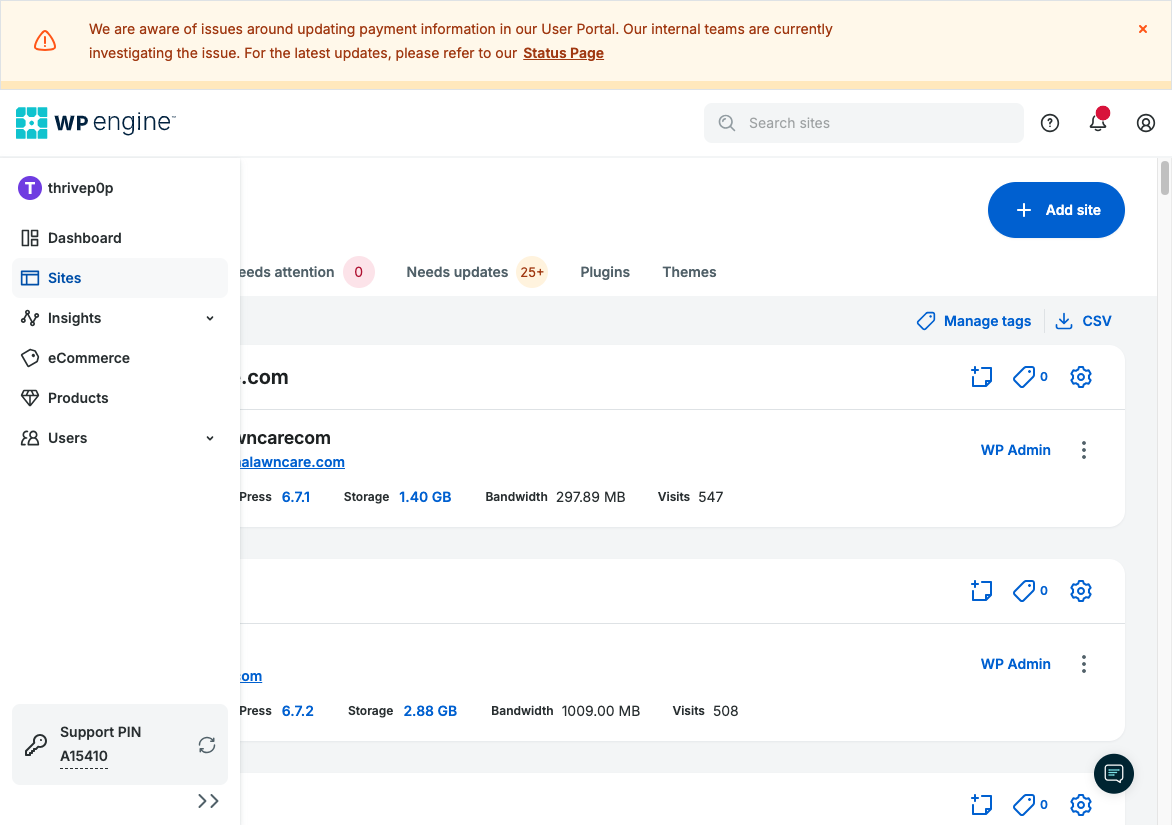1172x825 pixels.
Task: Collapse sidebar using double chevron icon
Action: click(208, 801)
